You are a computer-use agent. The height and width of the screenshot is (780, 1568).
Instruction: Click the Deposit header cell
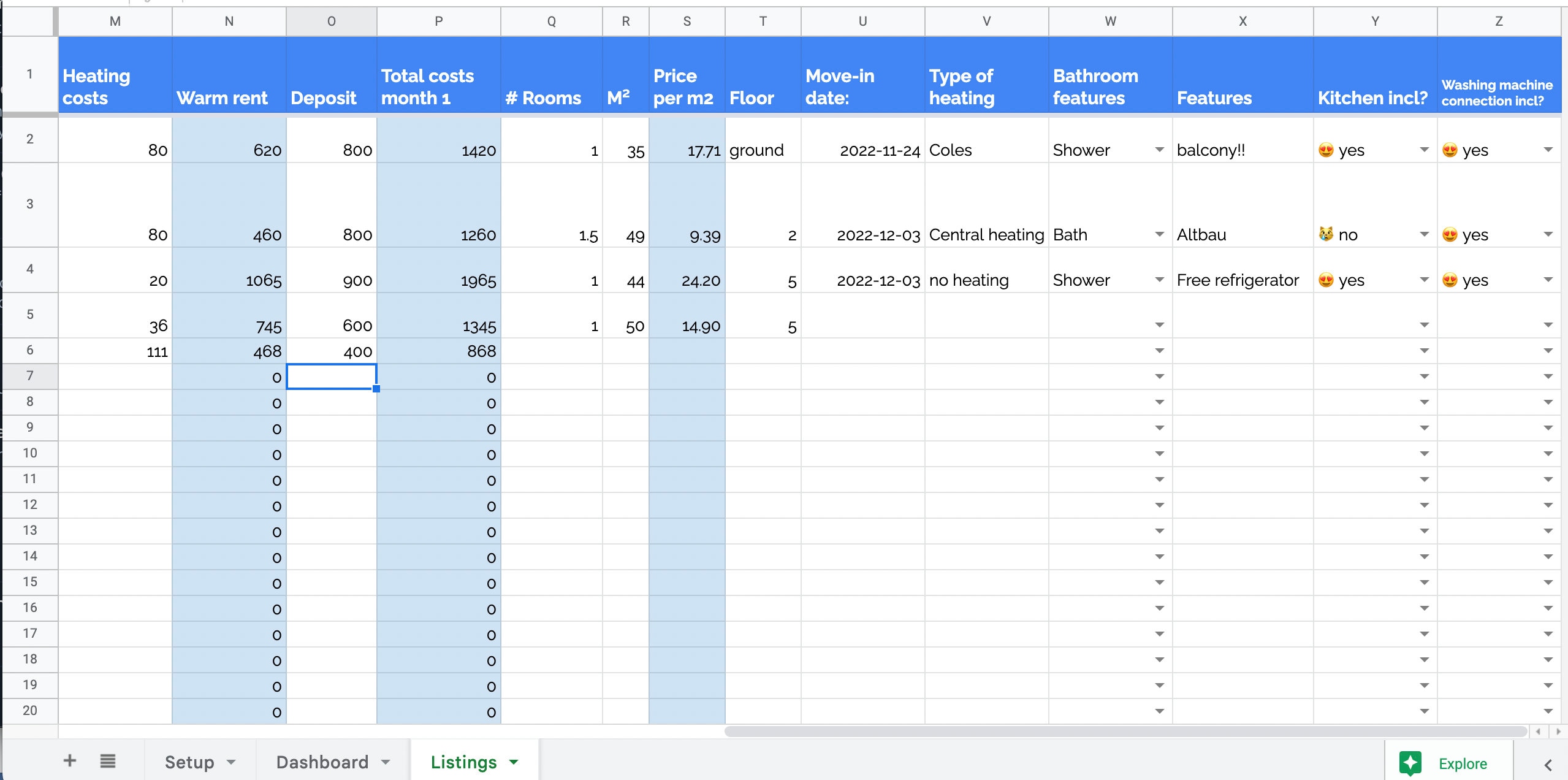(332, 75)
